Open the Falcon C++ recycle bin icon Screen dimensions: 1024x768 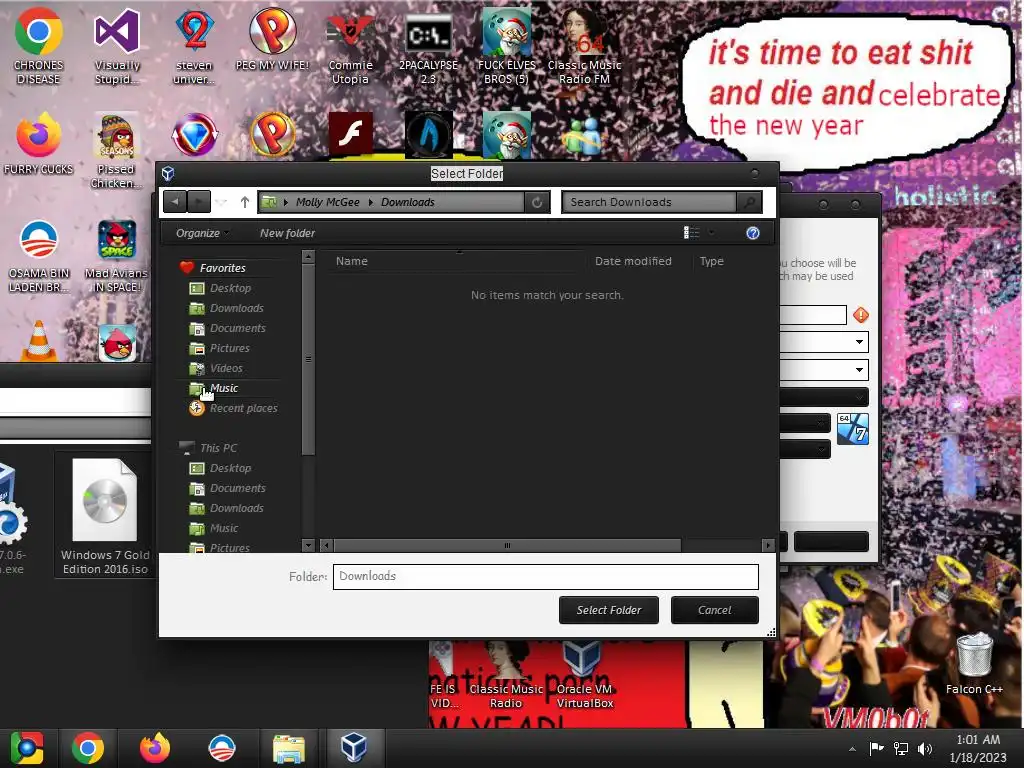point(974,663)
